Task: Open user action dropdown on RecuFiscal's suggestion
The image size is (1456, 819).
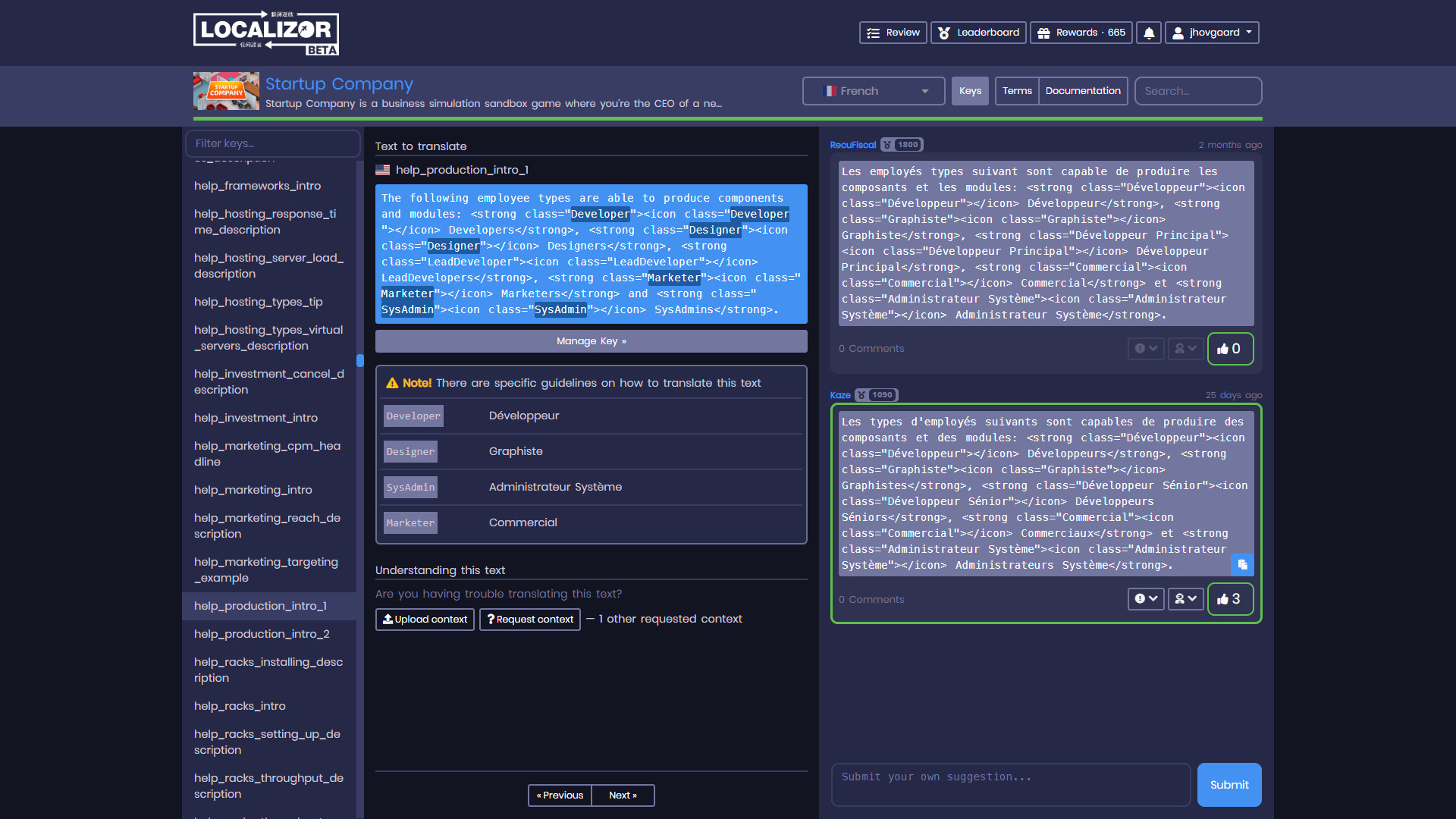Action: tap(1185, 349)
